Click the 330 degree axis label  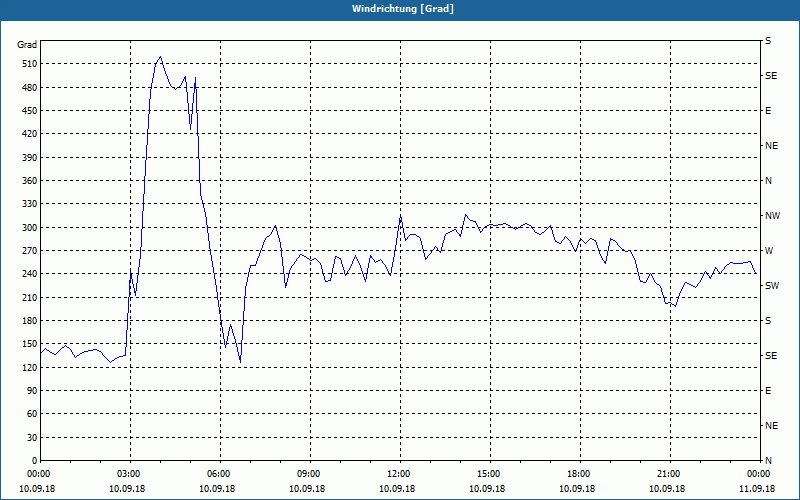[30, 204]
